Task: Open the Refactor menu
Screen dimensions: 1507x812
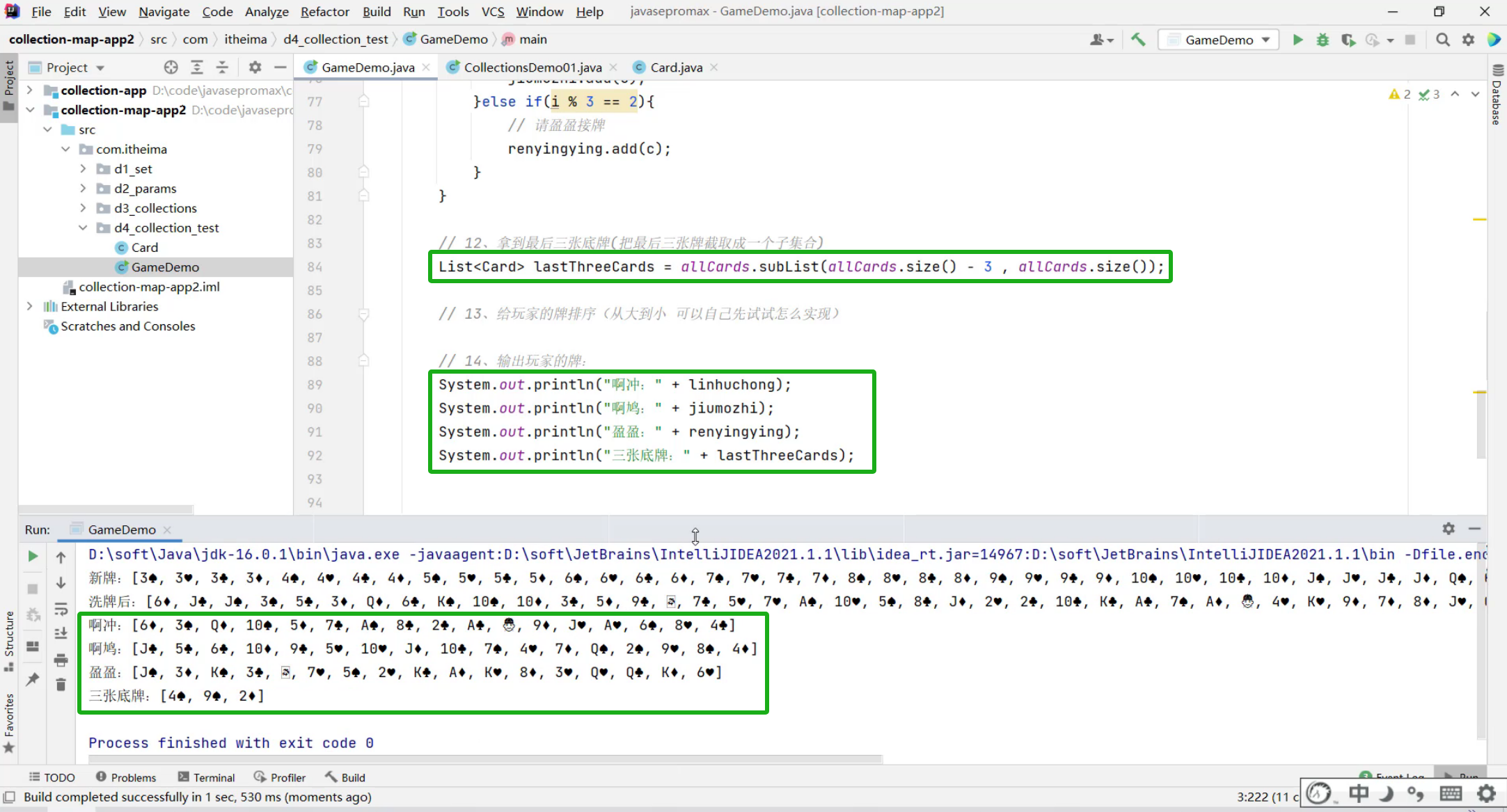Action: 324,12
